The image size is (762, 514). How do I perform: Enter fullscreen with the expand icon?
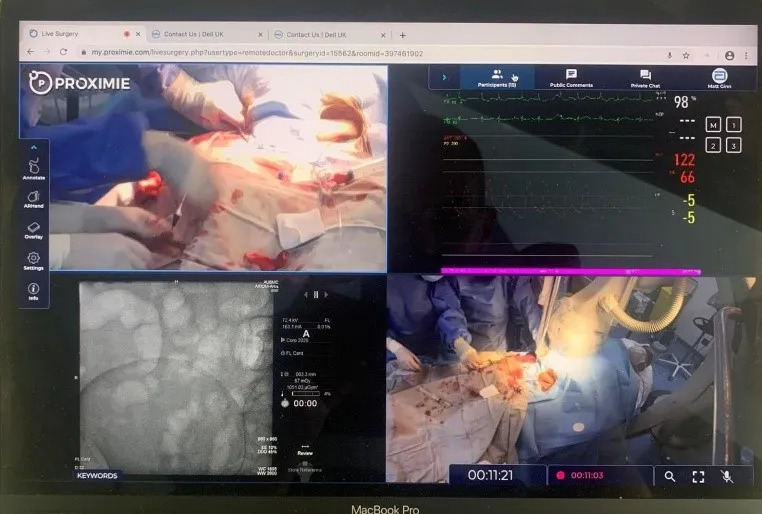point(698,477)
